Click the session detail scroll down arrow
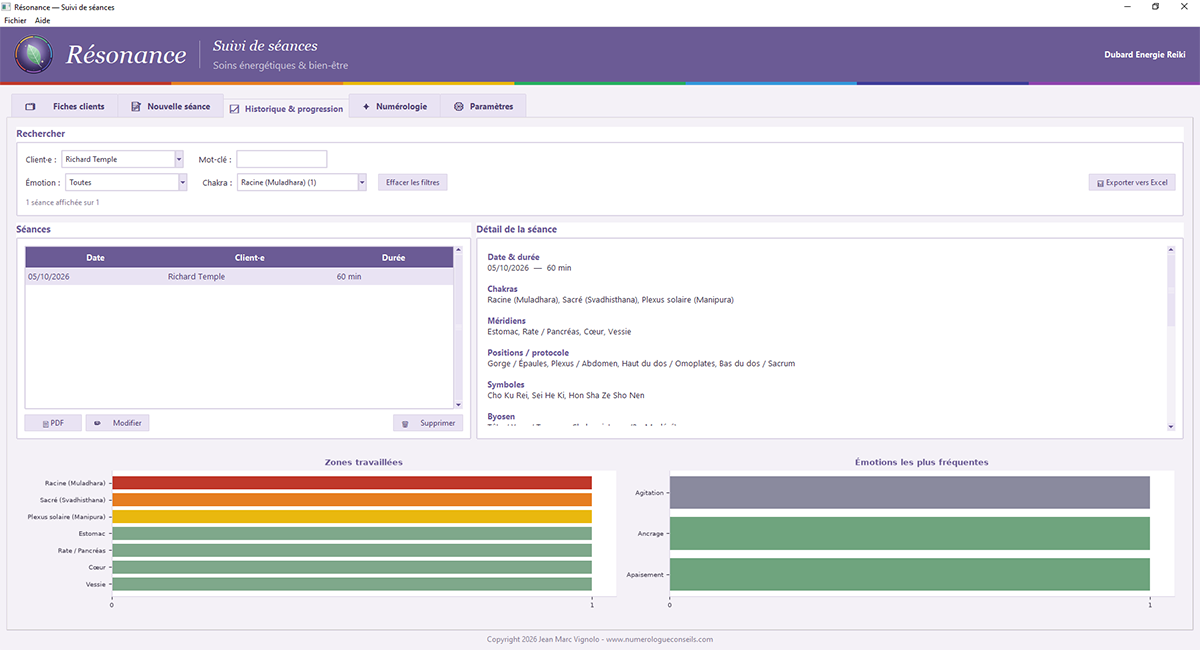Viewport: 1200px width, 650px height. click(1171, 427)
